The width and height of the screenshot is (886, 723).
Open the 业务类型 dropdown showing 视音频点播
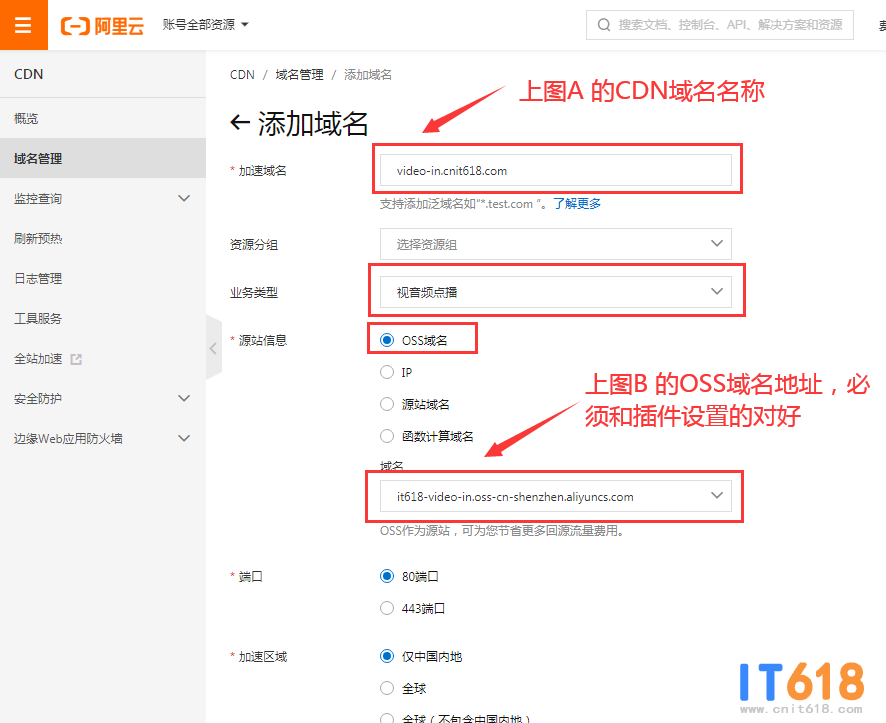[x=555, y=291]
